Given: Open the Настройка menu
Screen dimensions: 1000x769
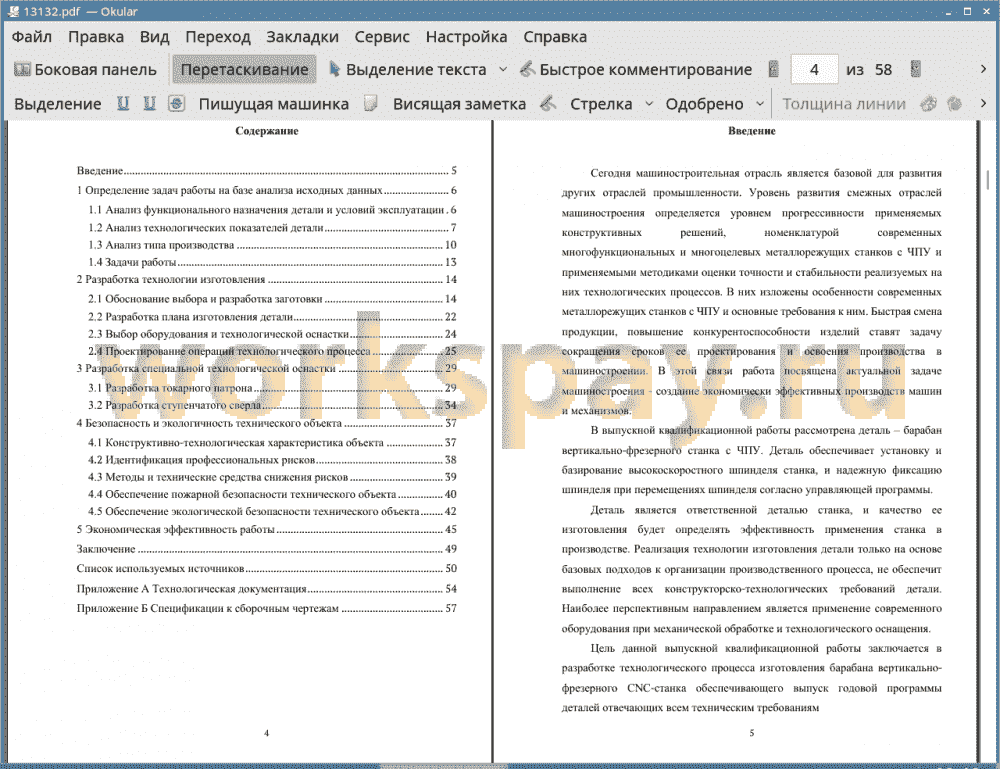Looking at the screenshot, I should (x=466, y=37).
